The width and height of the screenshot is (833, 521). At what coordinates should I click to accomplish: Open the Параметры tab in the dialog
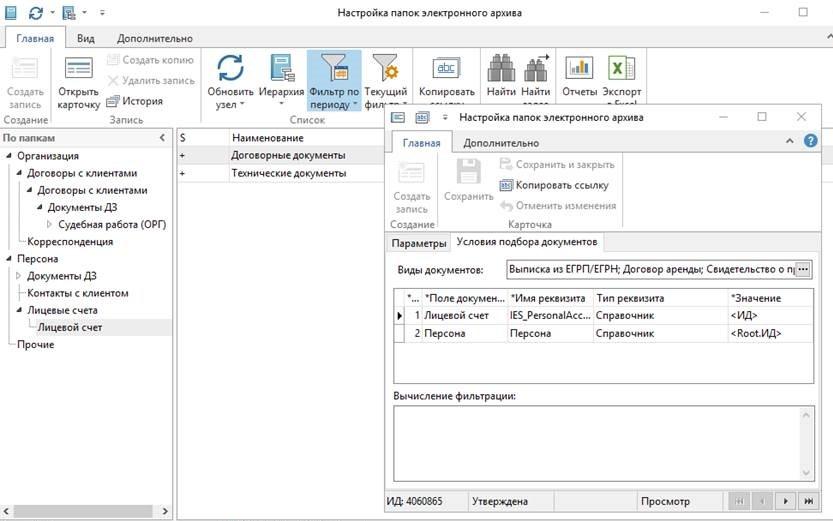point(418,243)
